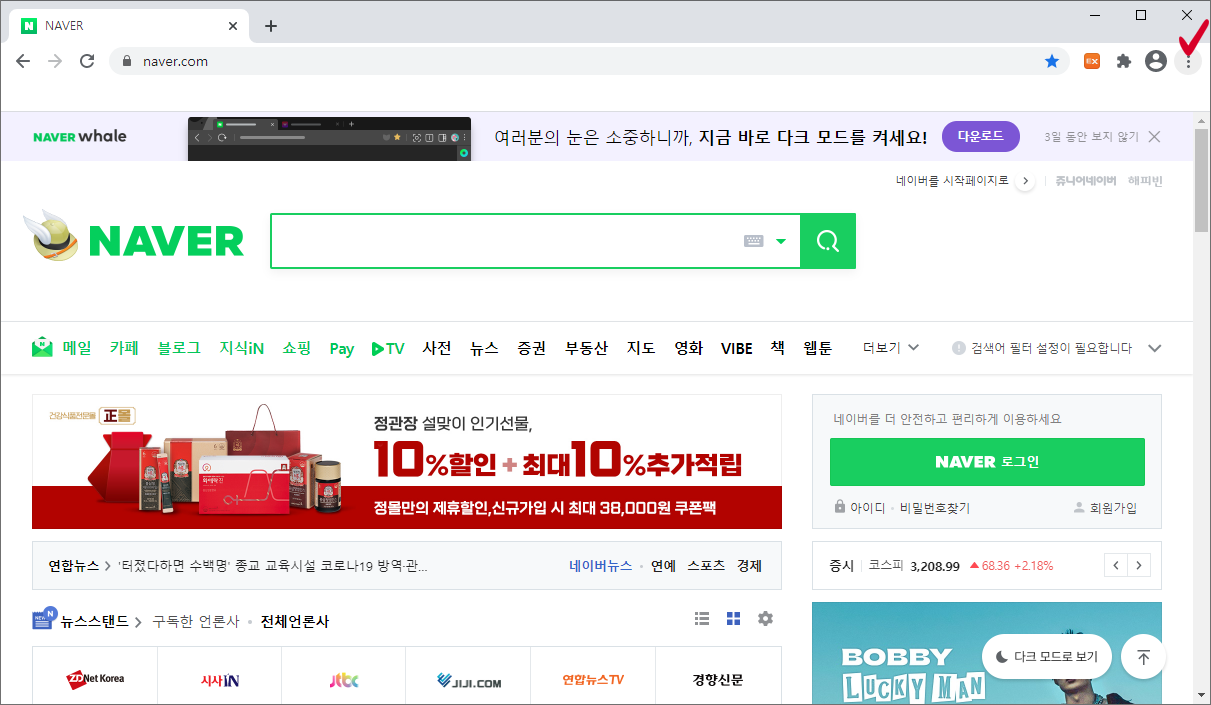This screenshot has width=1211, height=705.
Task: Switch the newsstand to grid view
Action: click(733, 619)
